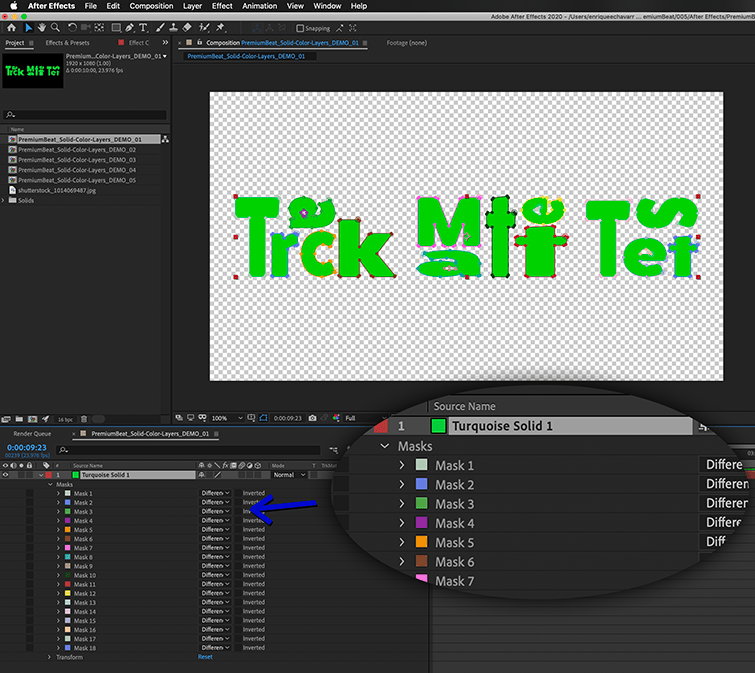The width and height of the screenshot is (755, 673).
Task: Click the Home icon in the toolbar
Action: (x=12, y=28)
